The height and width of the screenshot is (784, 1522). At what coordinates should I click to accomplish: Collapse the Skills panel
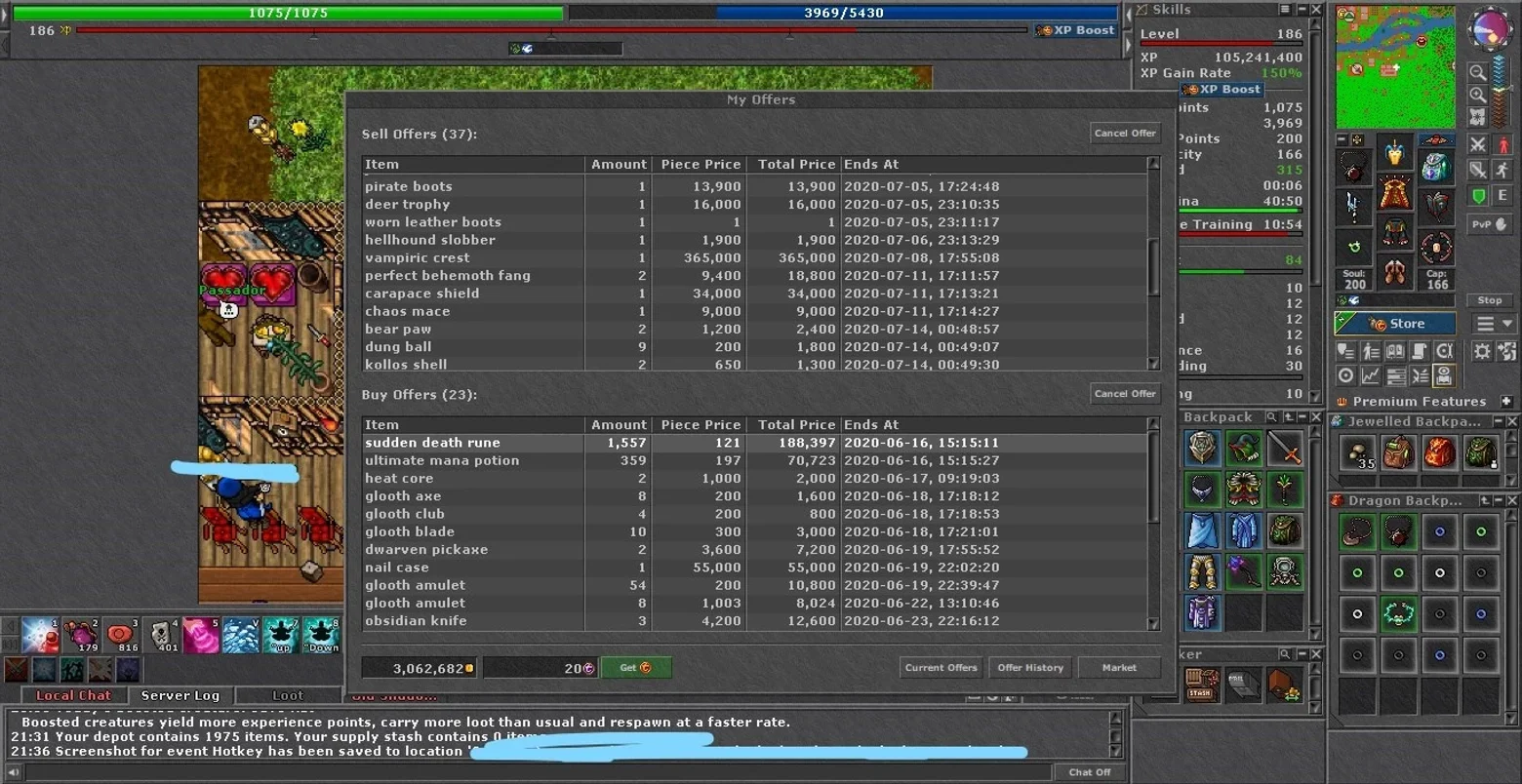tap(1301, 10)
